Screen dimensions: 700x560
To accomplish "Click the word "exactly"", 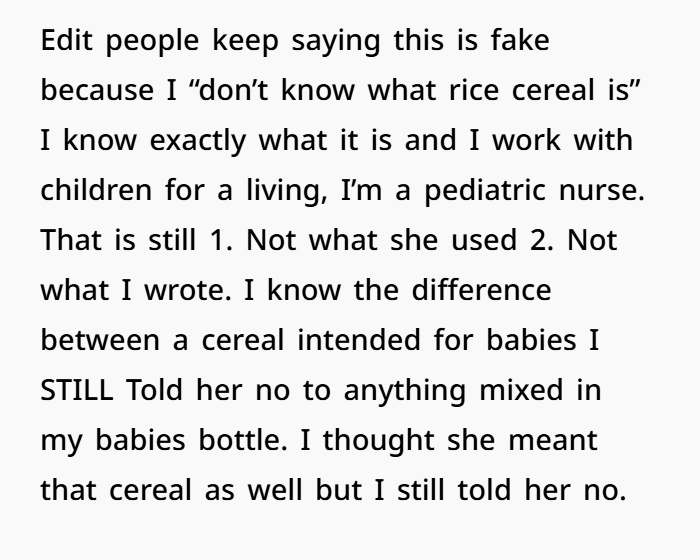I will (x=198, y=141).
